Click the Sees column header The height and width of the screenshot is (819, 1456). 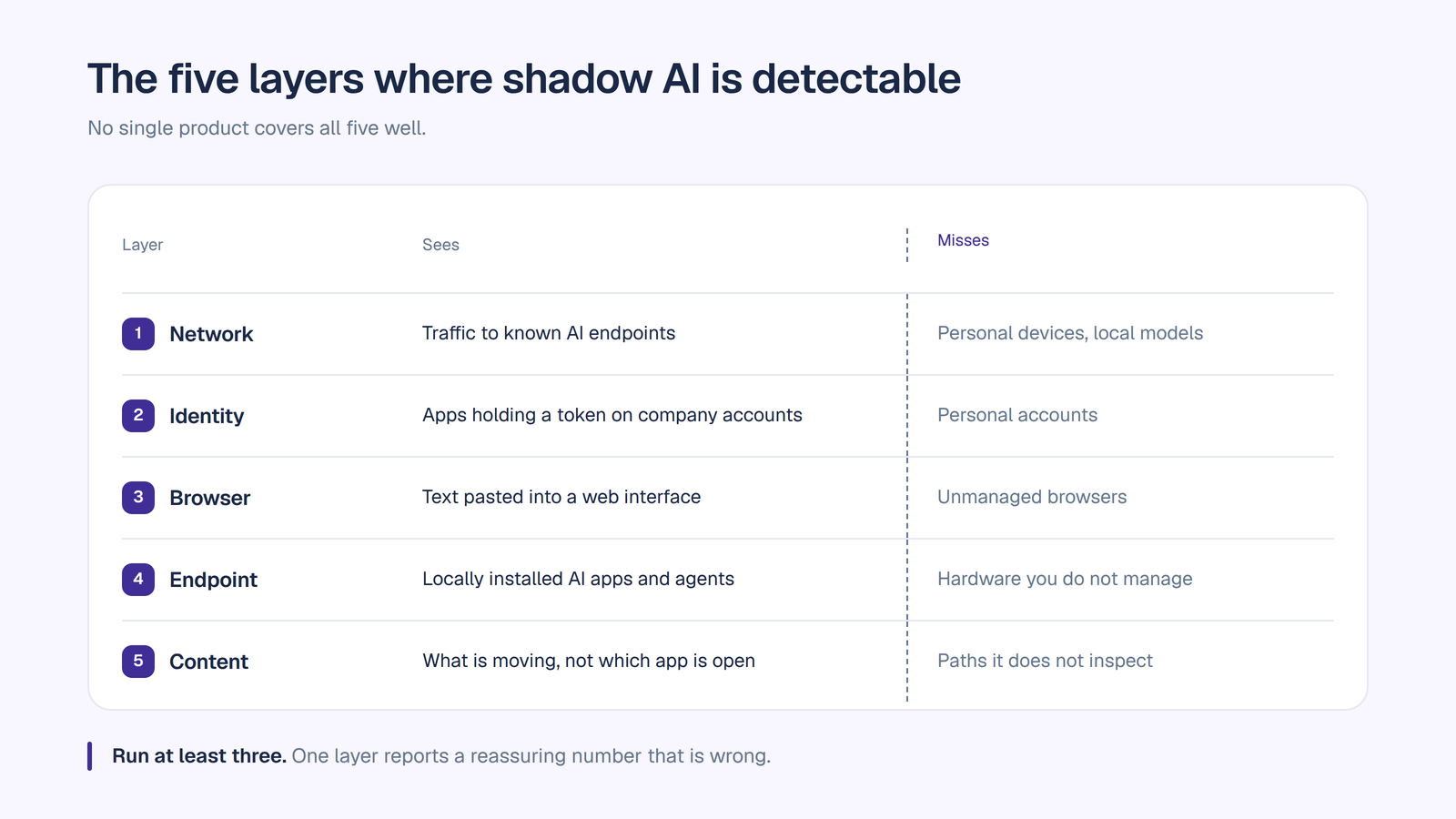[x=440, y=245]
